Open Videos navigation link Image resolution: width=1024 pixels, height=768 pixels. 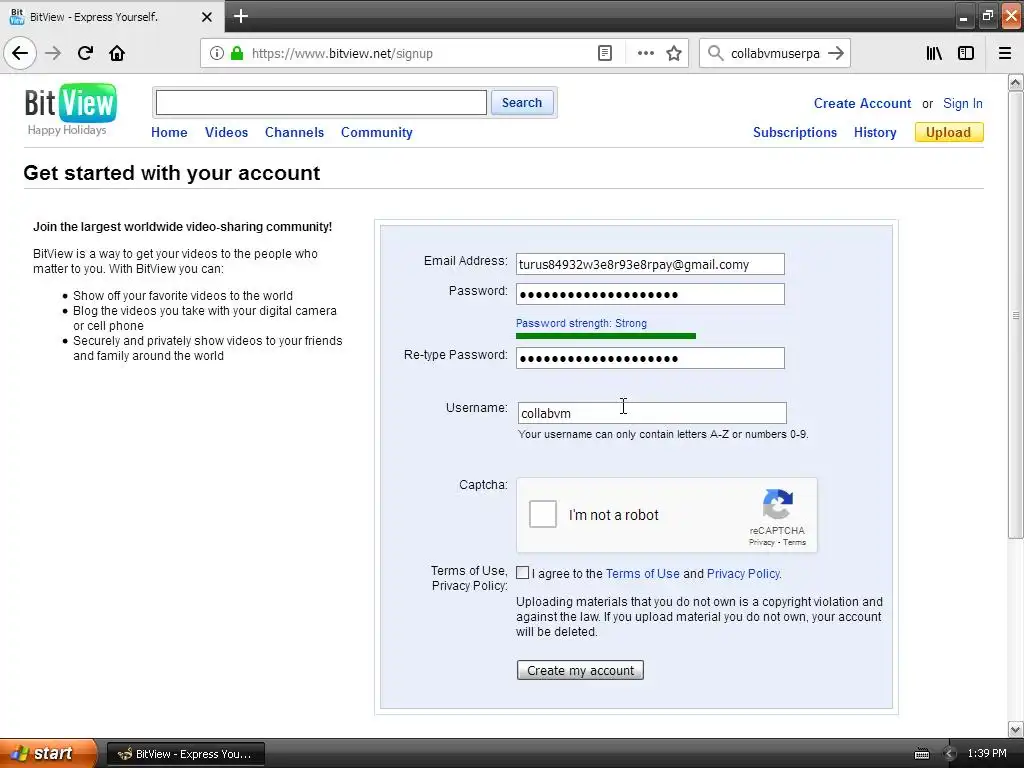tap(227, 132)
